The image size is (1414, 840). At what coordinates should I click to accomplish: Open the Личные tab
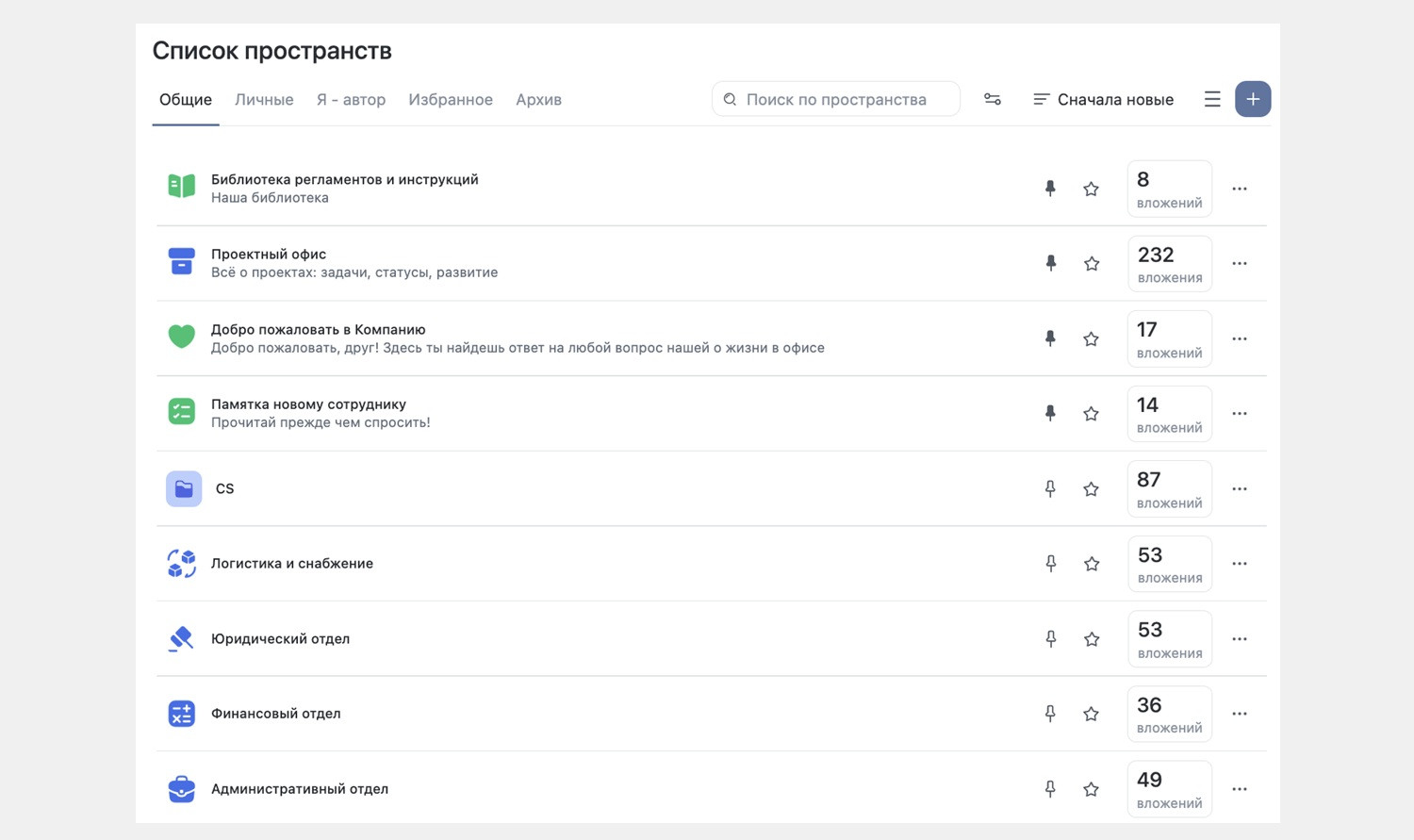(264, 100)
